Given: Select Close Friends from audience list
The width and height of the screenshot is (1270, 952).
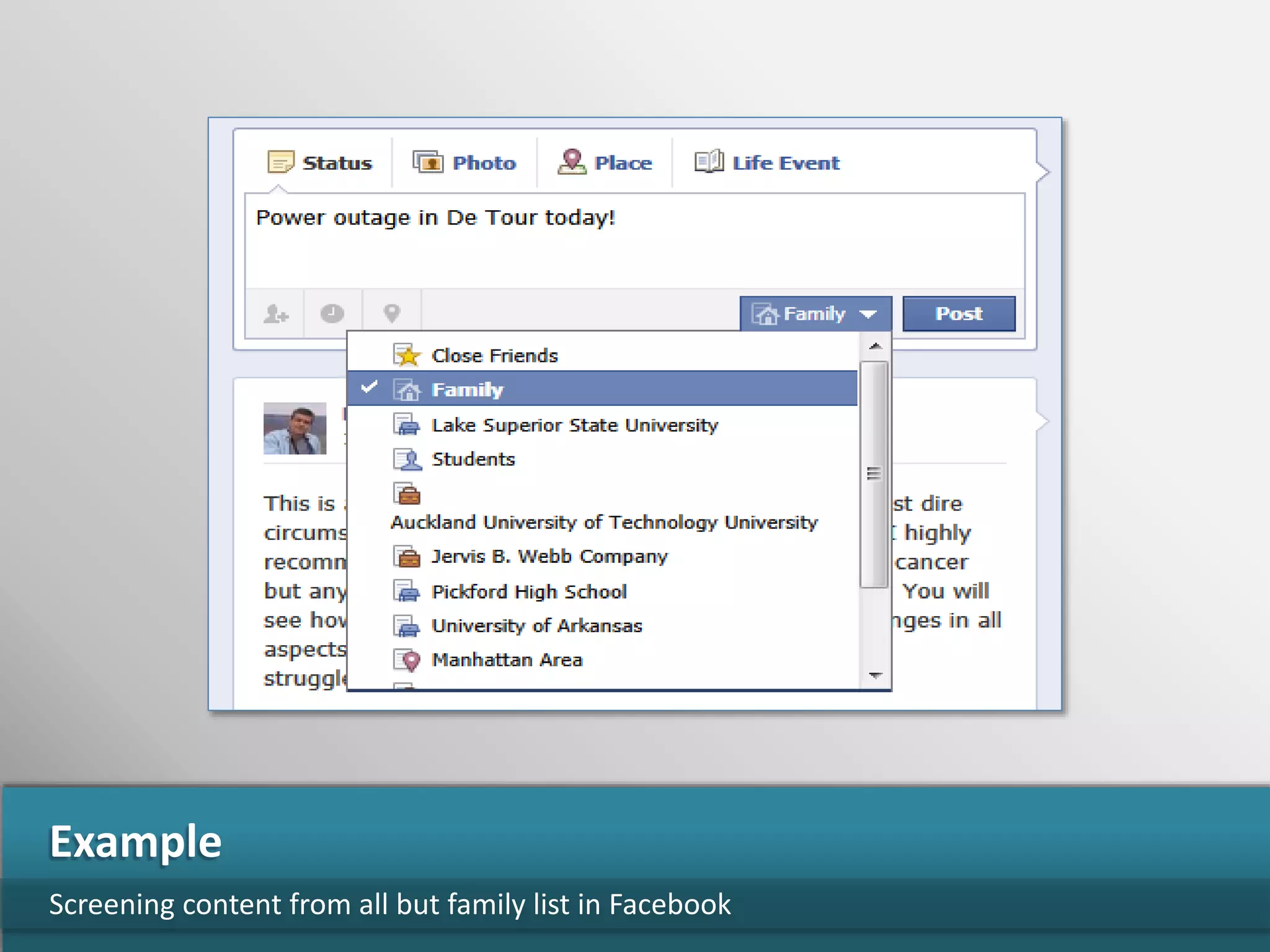Looking at the screenshot, I should [x=603, y=355].
